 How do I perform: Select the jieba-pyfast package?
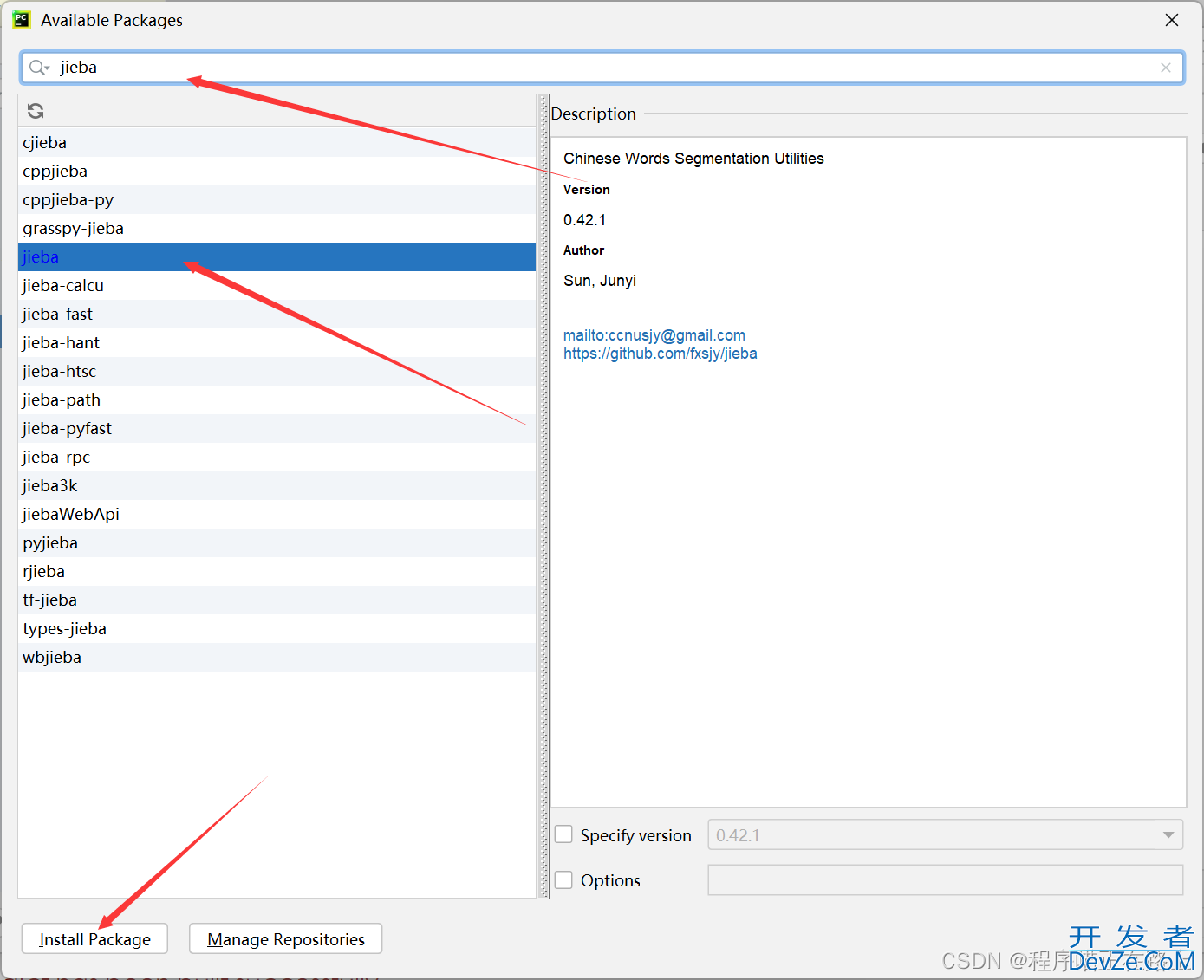click(277, 428)
